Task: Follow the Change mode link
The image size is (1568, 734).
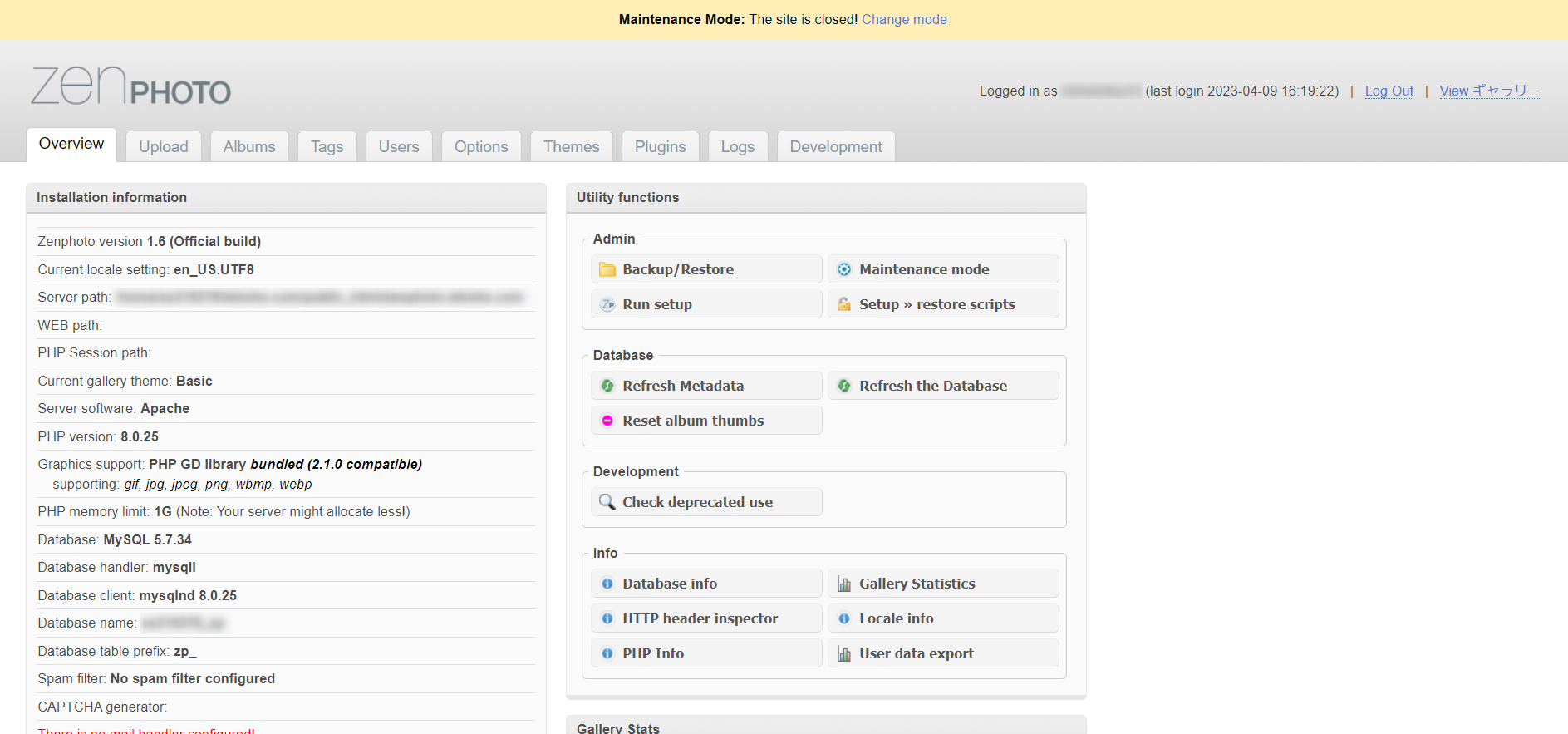Action: 904,19
